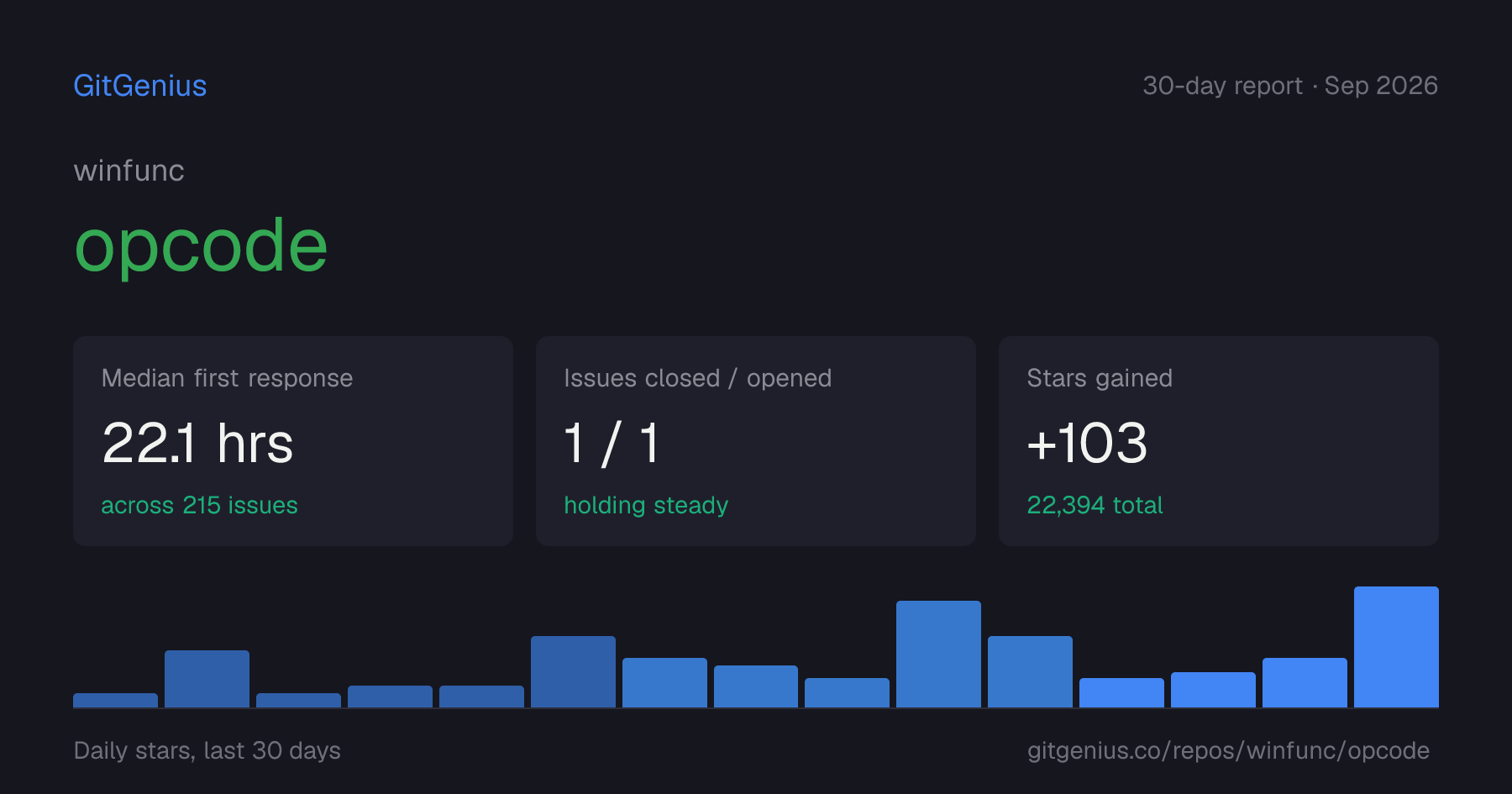Viewport: 1512px width, 794px height.
Task: Select the sixth bar in stars chart
Action: 573,671
